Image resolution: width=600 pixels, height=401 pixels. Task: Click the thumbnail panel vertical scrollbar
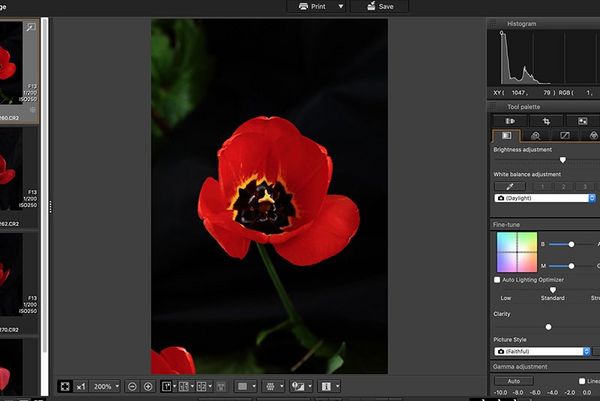(45, 186)
